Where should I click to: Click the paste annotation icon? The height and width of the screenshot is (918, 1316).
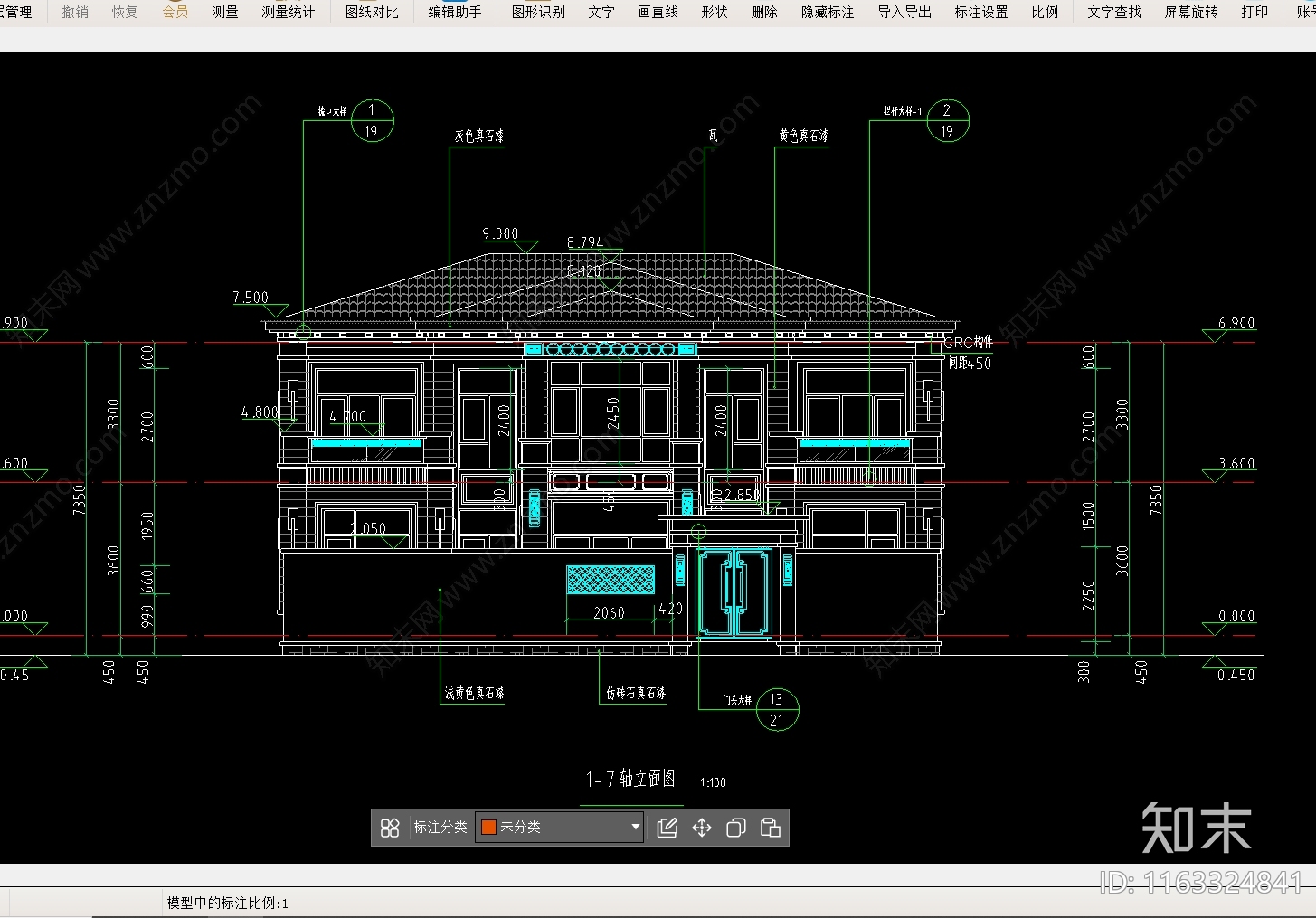[x=771, y=828]
